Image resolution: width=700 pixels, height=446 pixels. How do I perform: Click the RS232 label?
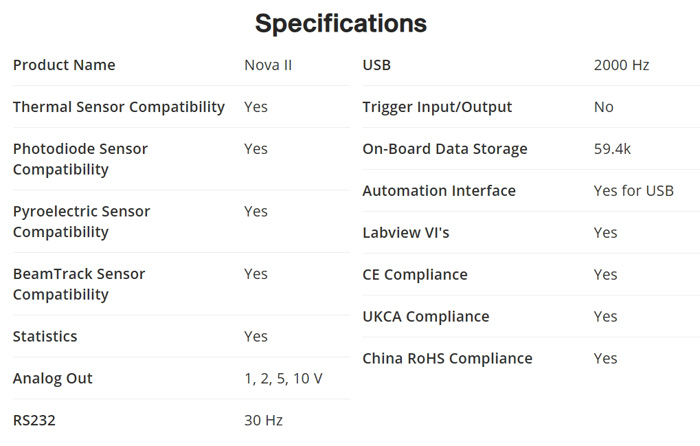(x=34, y=420)
